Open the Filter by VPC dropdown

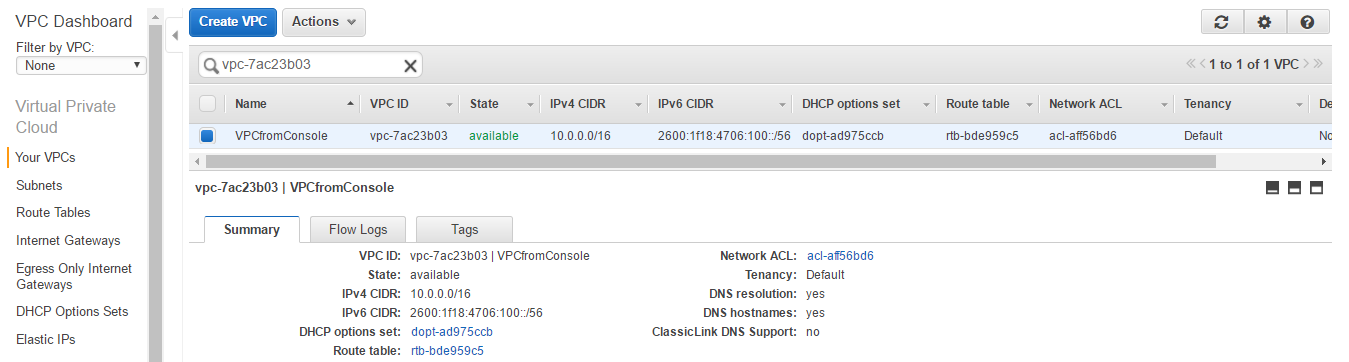81,65
